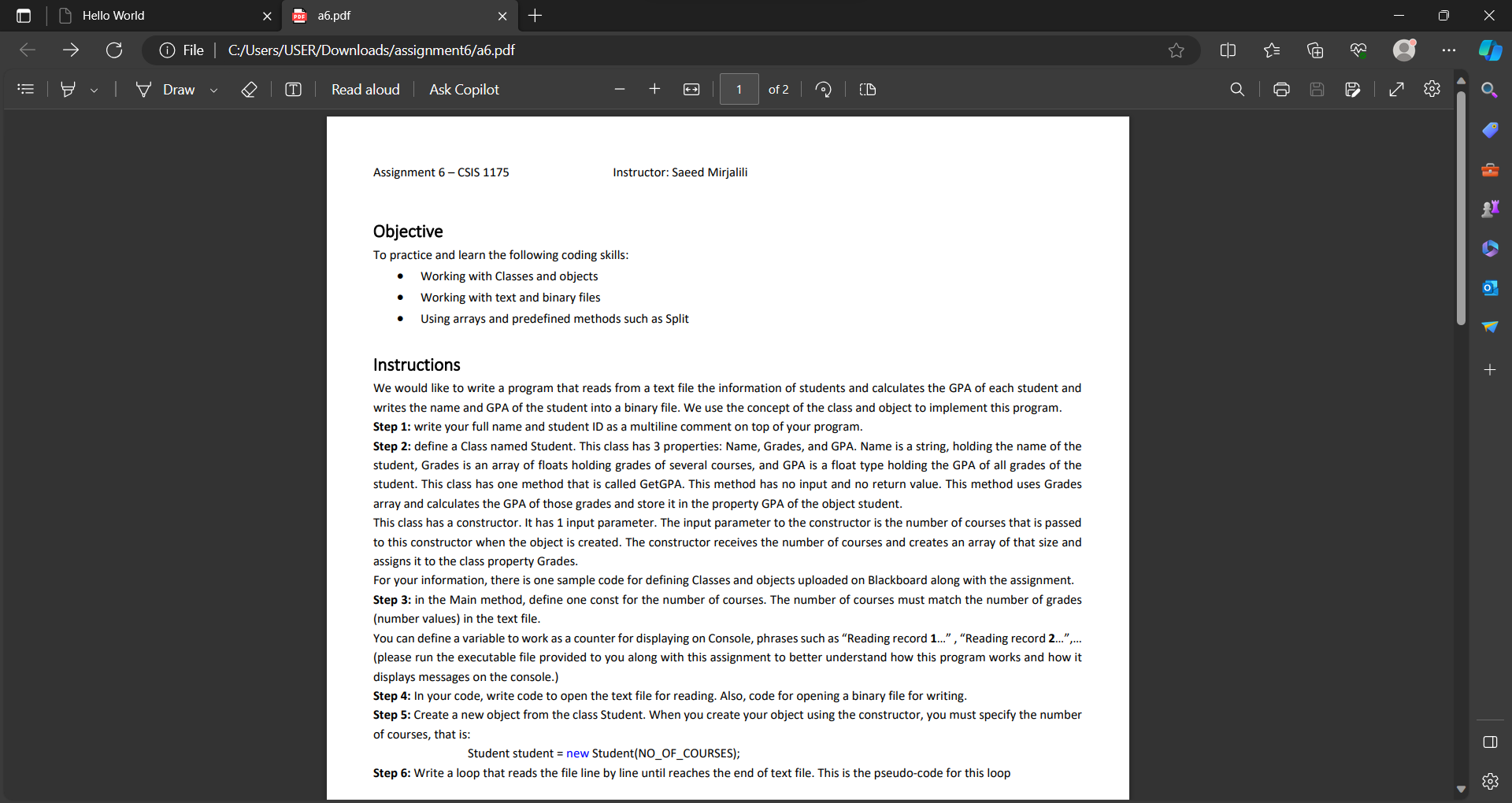Rotate the PDF page
This screenshot has width=1512, height=803.
tap(823, 89)
